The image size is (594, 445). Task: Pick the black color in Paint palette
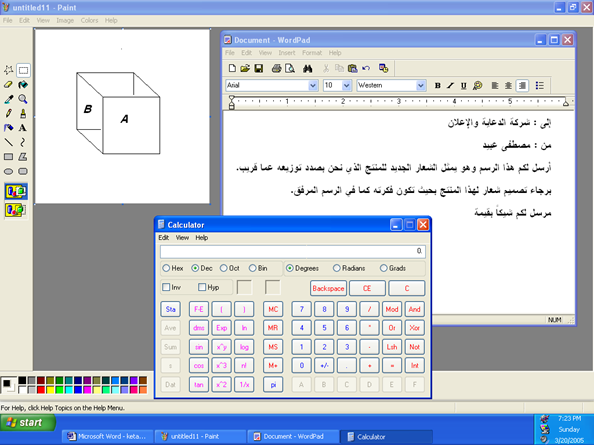pyautogui.click(x=22, y=380)
